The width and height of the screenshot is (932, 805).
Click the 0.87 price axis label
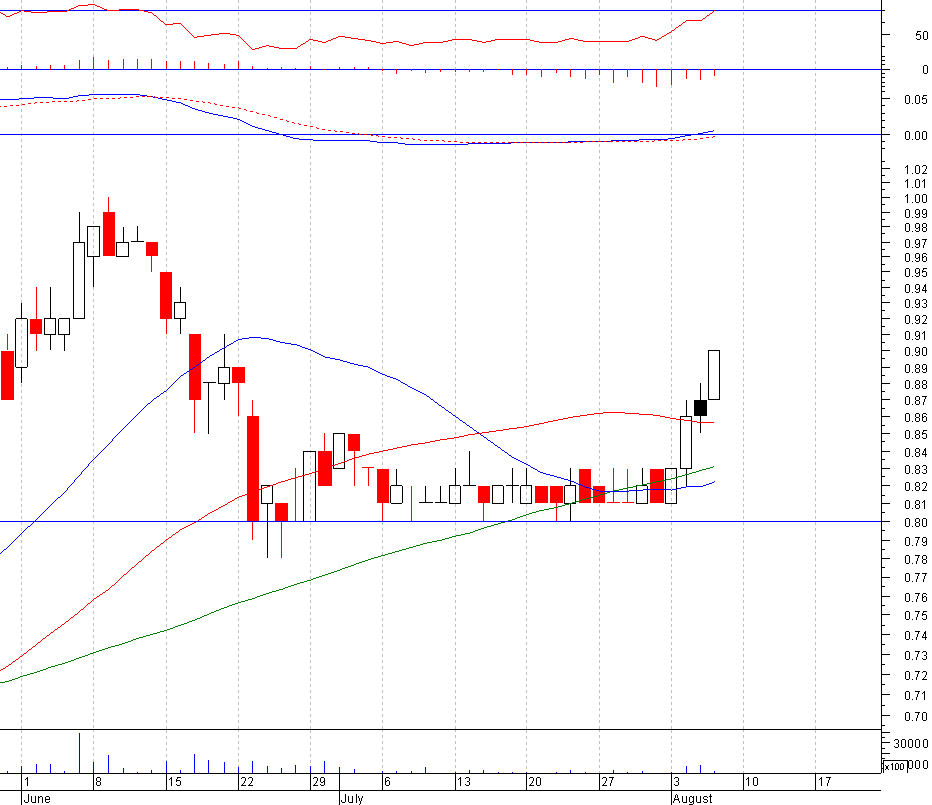tap(915, 401)
